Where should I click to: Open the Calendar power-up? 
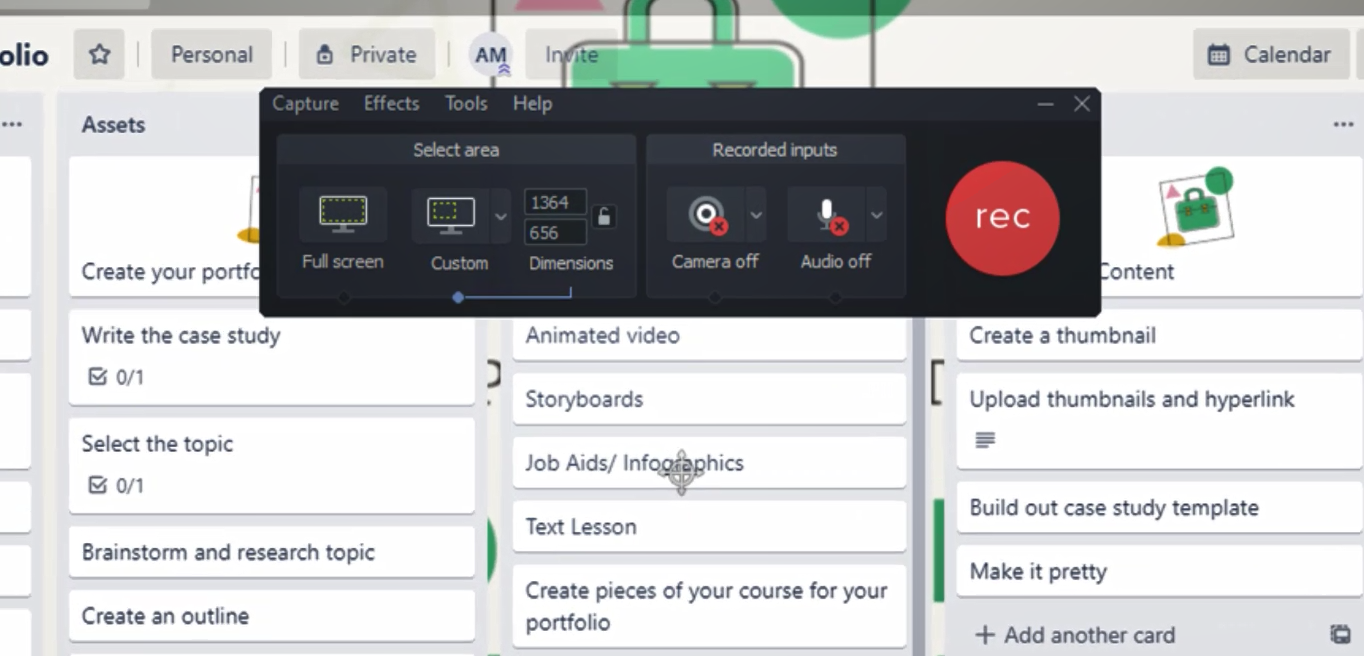coord(1271,54)
